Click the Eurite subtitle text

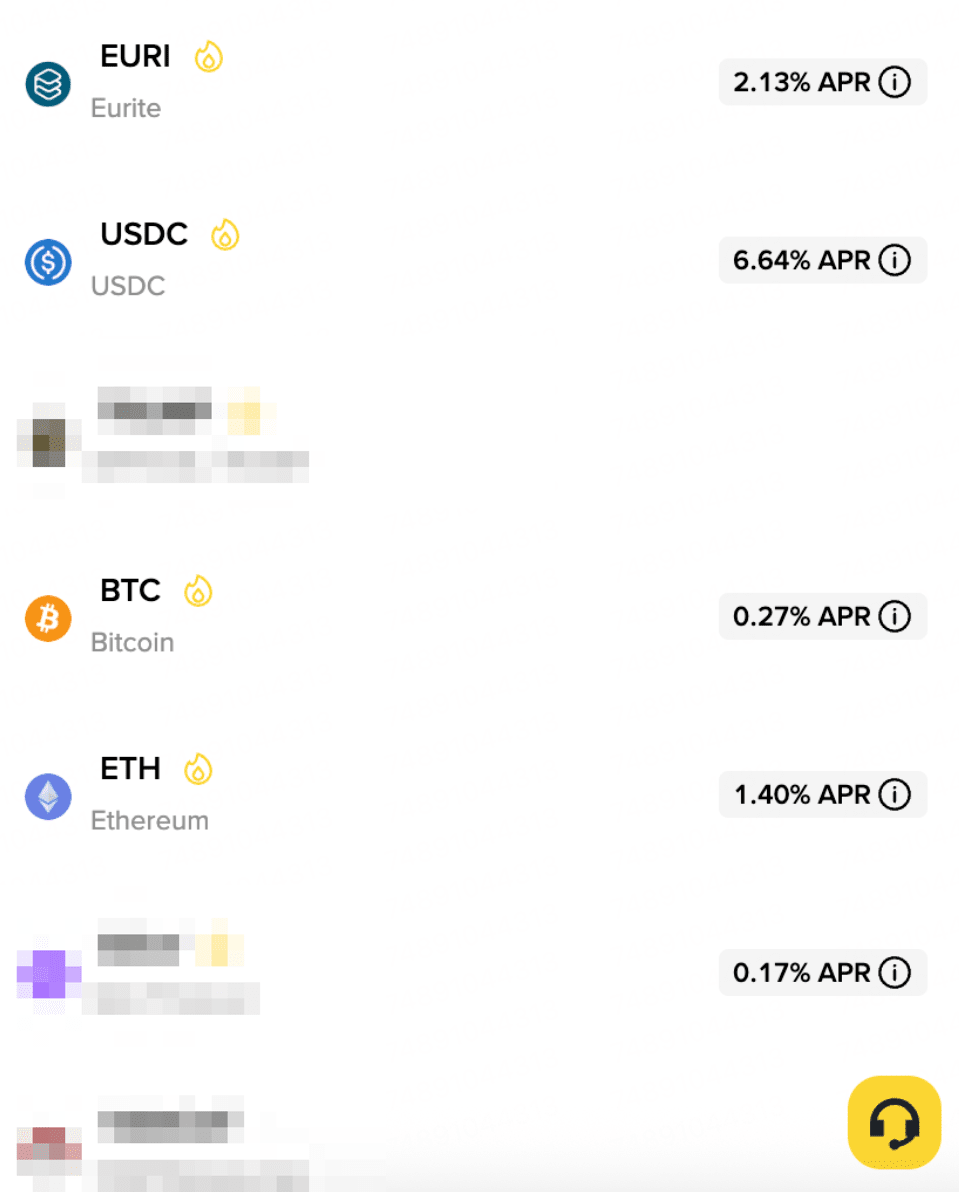tap(126, 108)
